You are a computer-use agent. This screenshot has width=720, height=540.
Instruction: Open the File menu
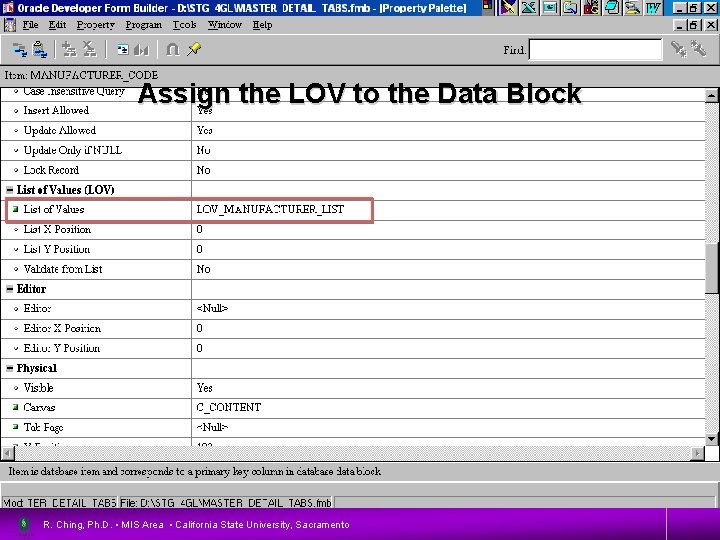(x=30, y=25)
